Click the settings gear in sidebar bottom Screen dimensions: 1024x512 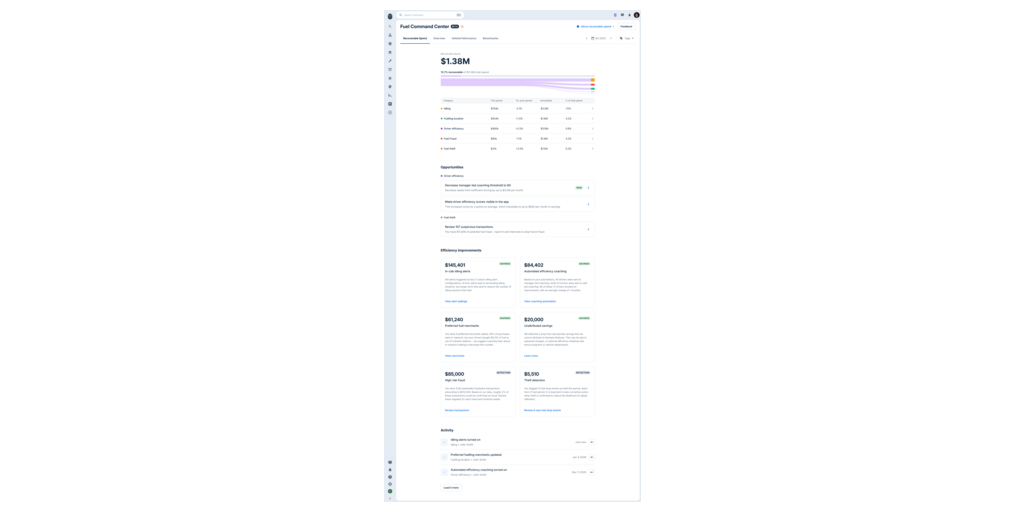[390, 484]
